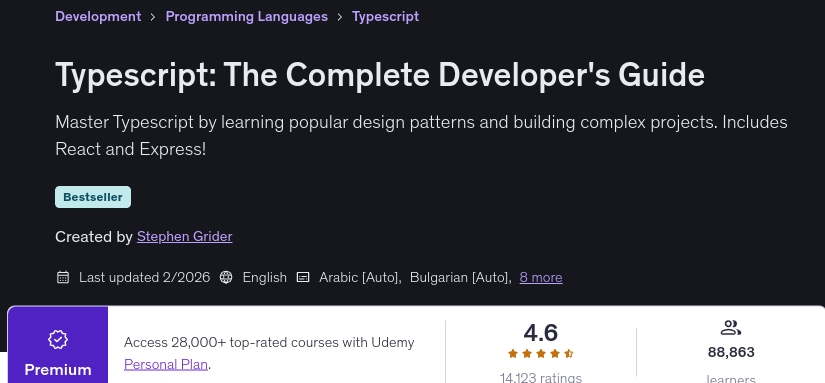The image size is (825, 383).
Task: Go to the Typescript breadcrumb category
Action: pyautogui.click(x=385, y=16)
